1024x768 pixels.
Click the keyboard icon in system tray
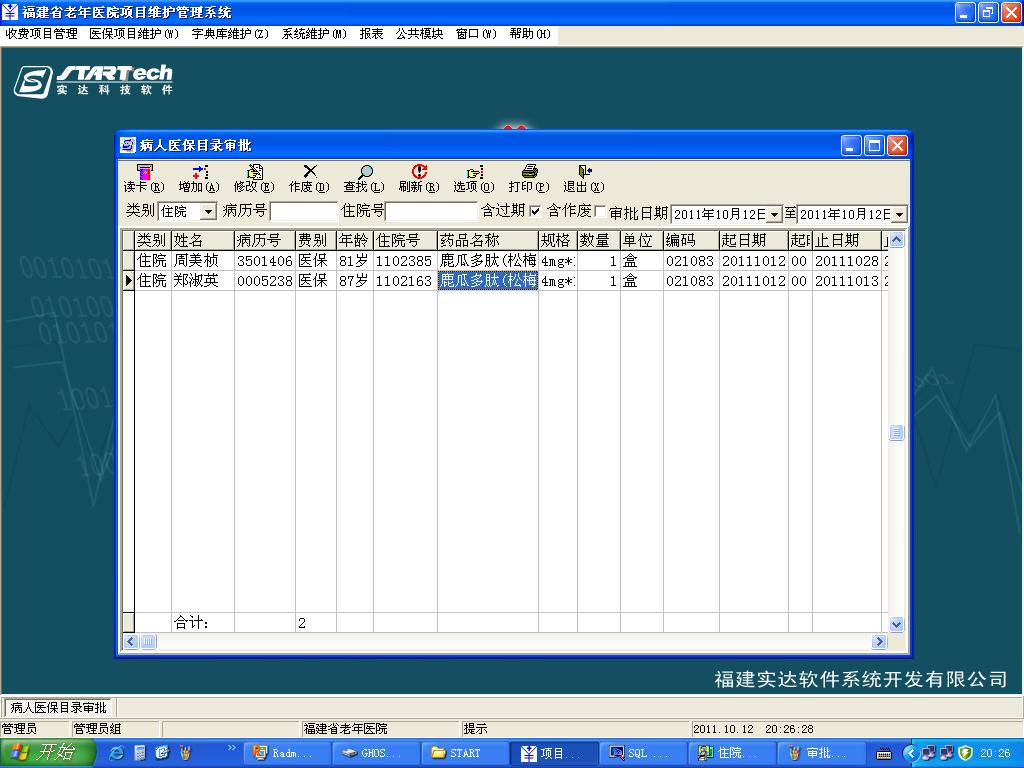pos(884,754)
